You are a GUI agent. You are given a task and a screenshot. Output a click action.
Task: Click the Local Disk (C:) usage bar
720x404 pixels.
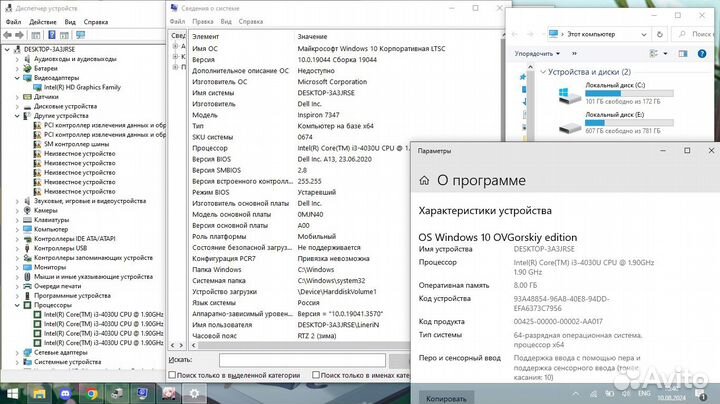(629, 94)
